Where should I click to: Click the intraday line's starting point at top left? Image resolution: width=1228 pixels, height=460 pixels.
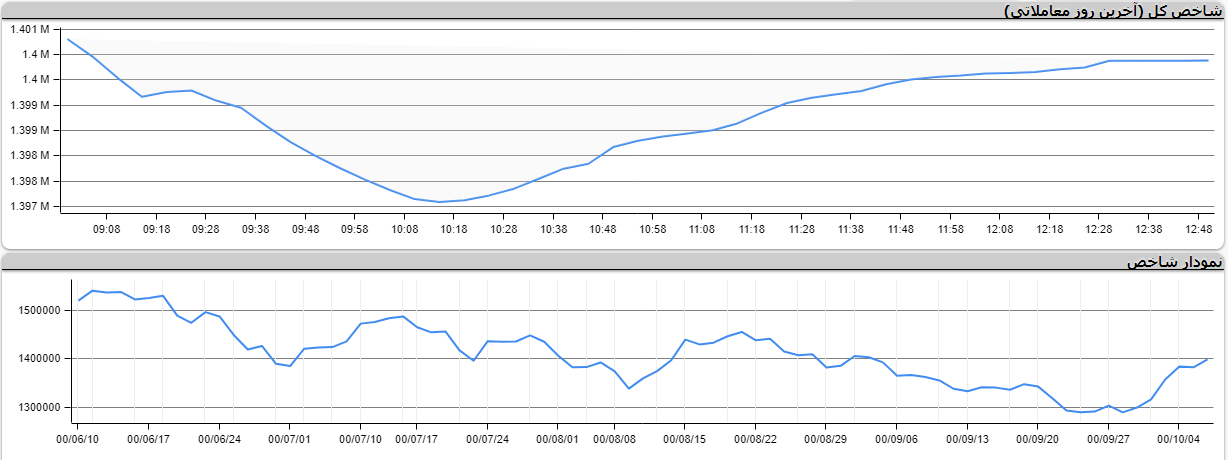(67, 39)
